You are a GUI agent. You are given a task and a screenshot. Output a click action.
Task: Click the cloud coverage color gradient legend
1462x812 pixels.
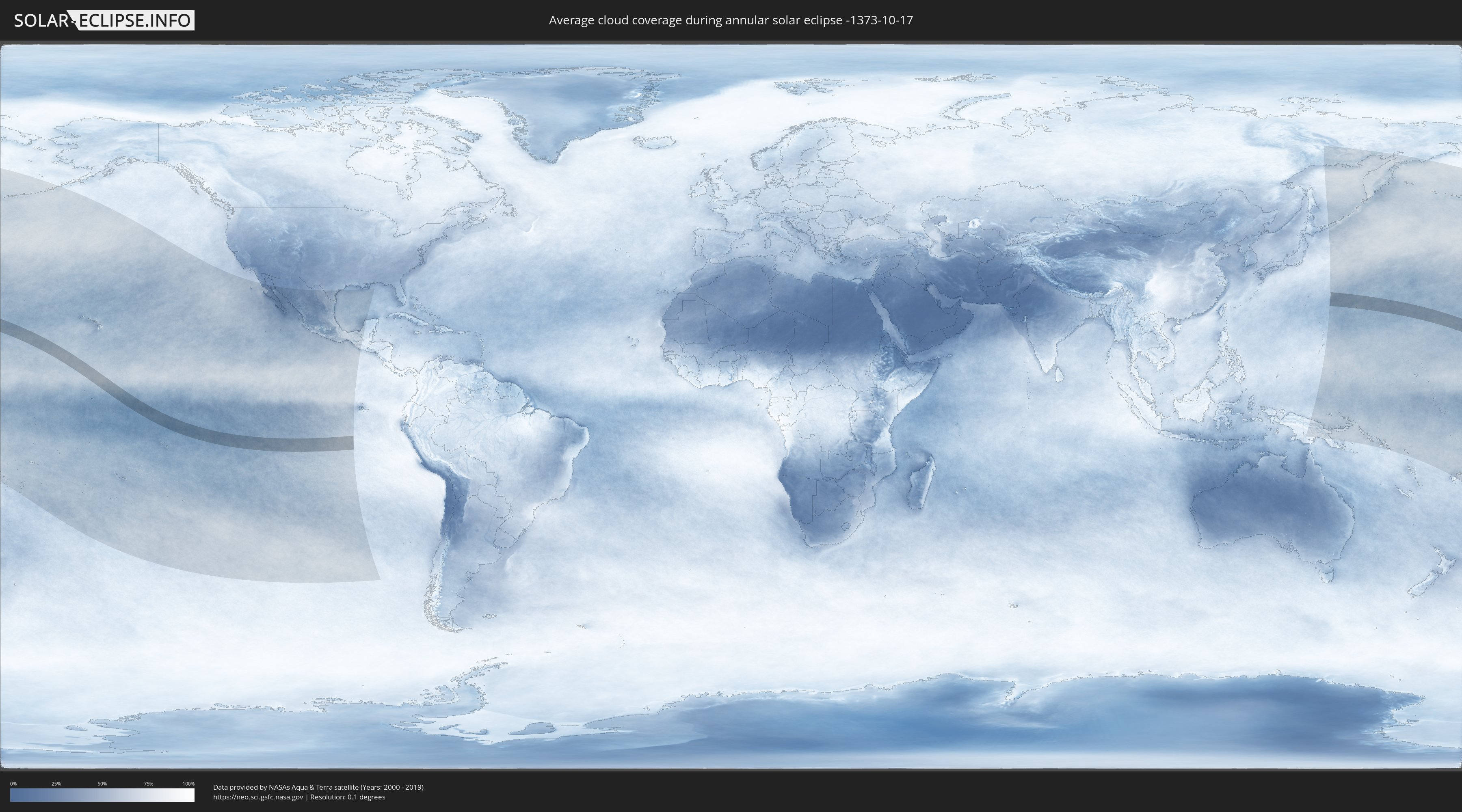[x=102, y=795]
